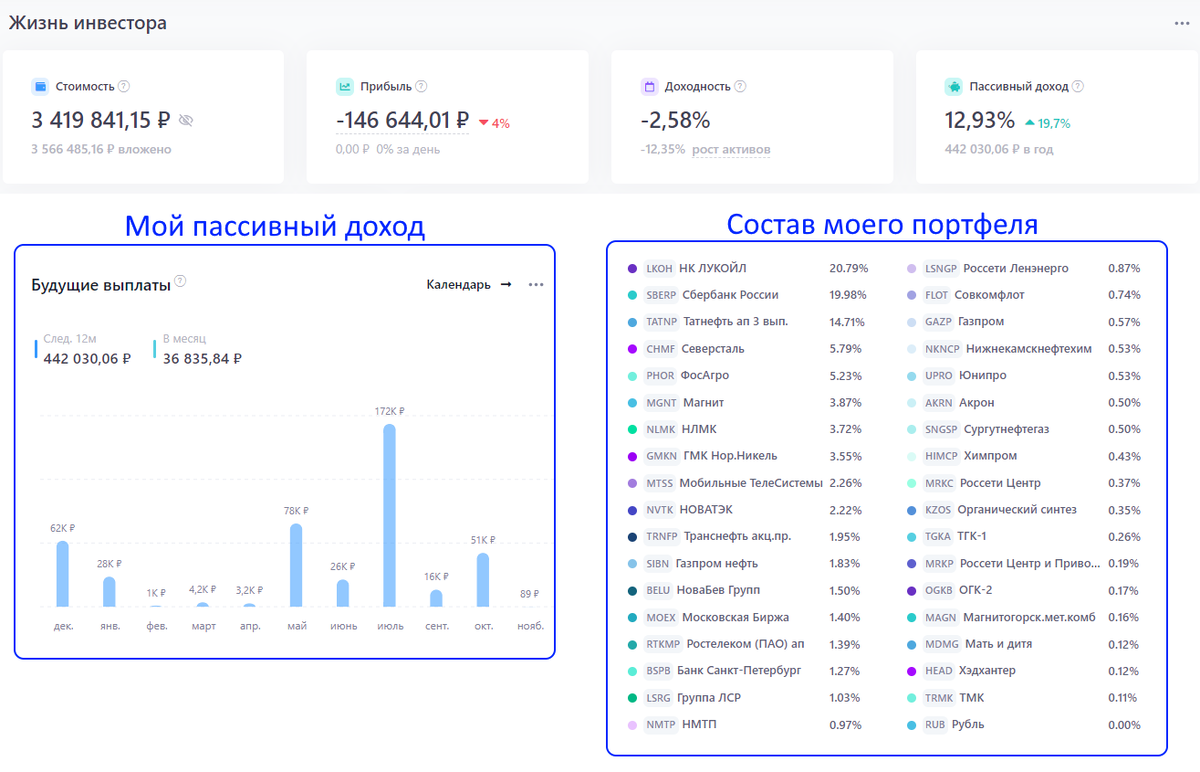Select the янв. 28K ₽ bar

pyautogui.click(x=109, y=592)
